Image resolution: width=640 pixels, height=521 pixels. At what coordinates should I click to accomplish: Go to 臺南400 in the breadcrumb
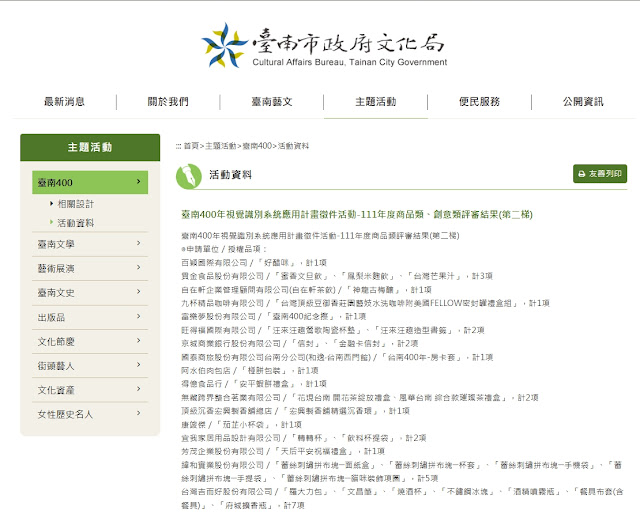pos(257,146)
